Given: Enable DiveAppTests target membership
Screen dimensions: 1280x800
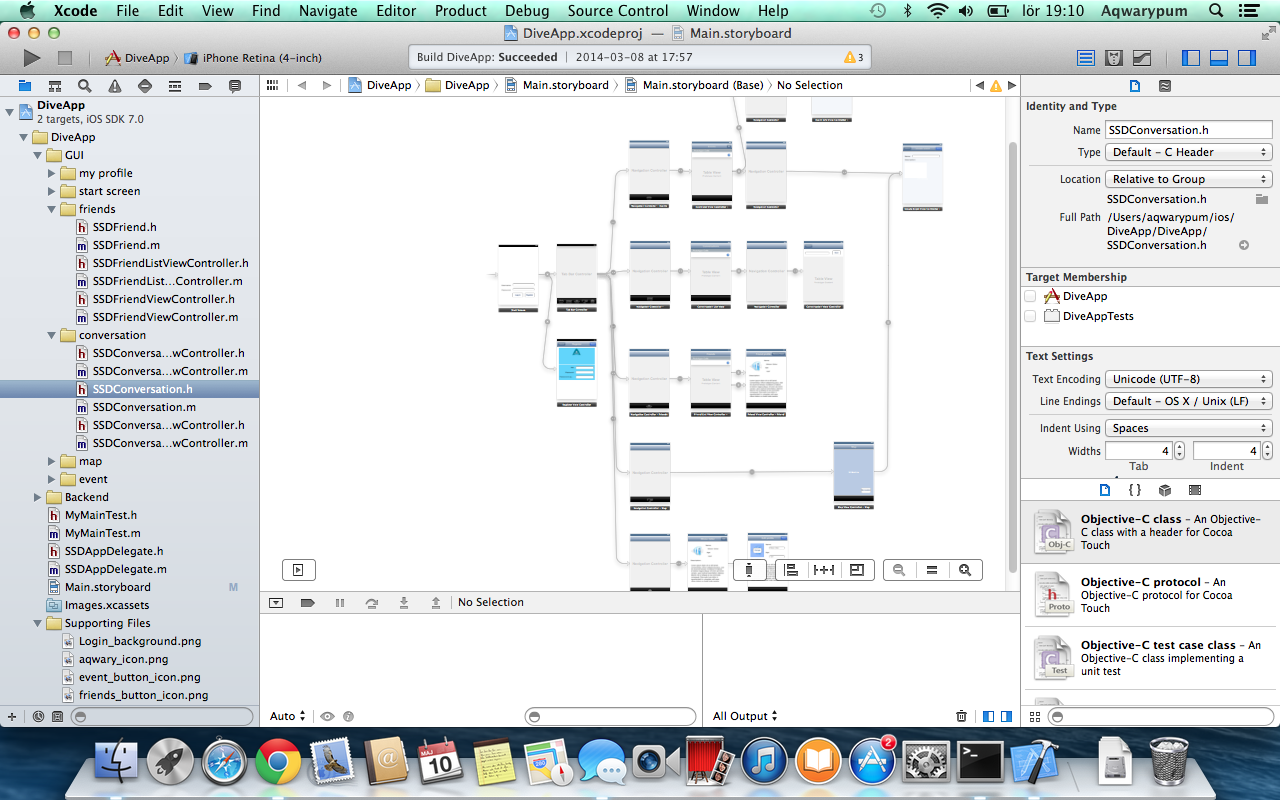Looking at the screenshot, I should (1030, 316).
